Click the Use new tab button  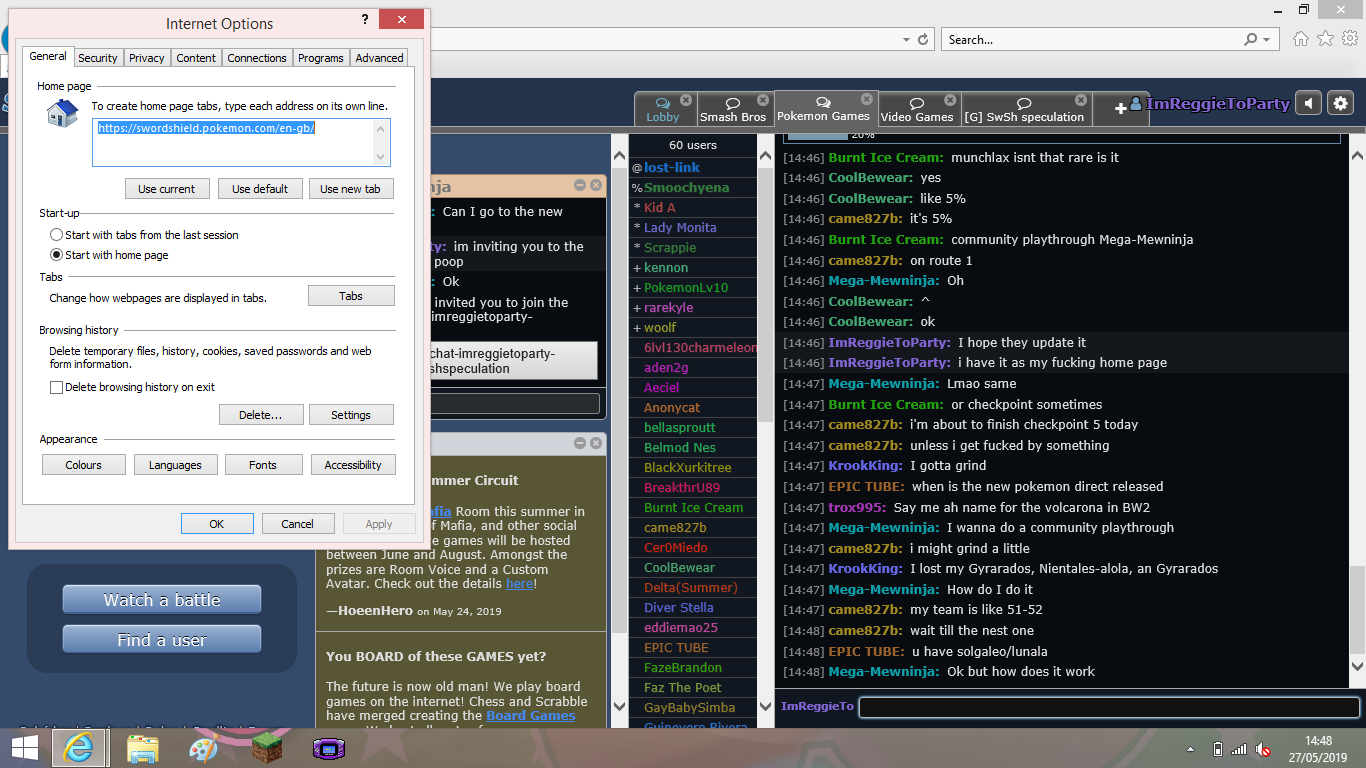350,189
